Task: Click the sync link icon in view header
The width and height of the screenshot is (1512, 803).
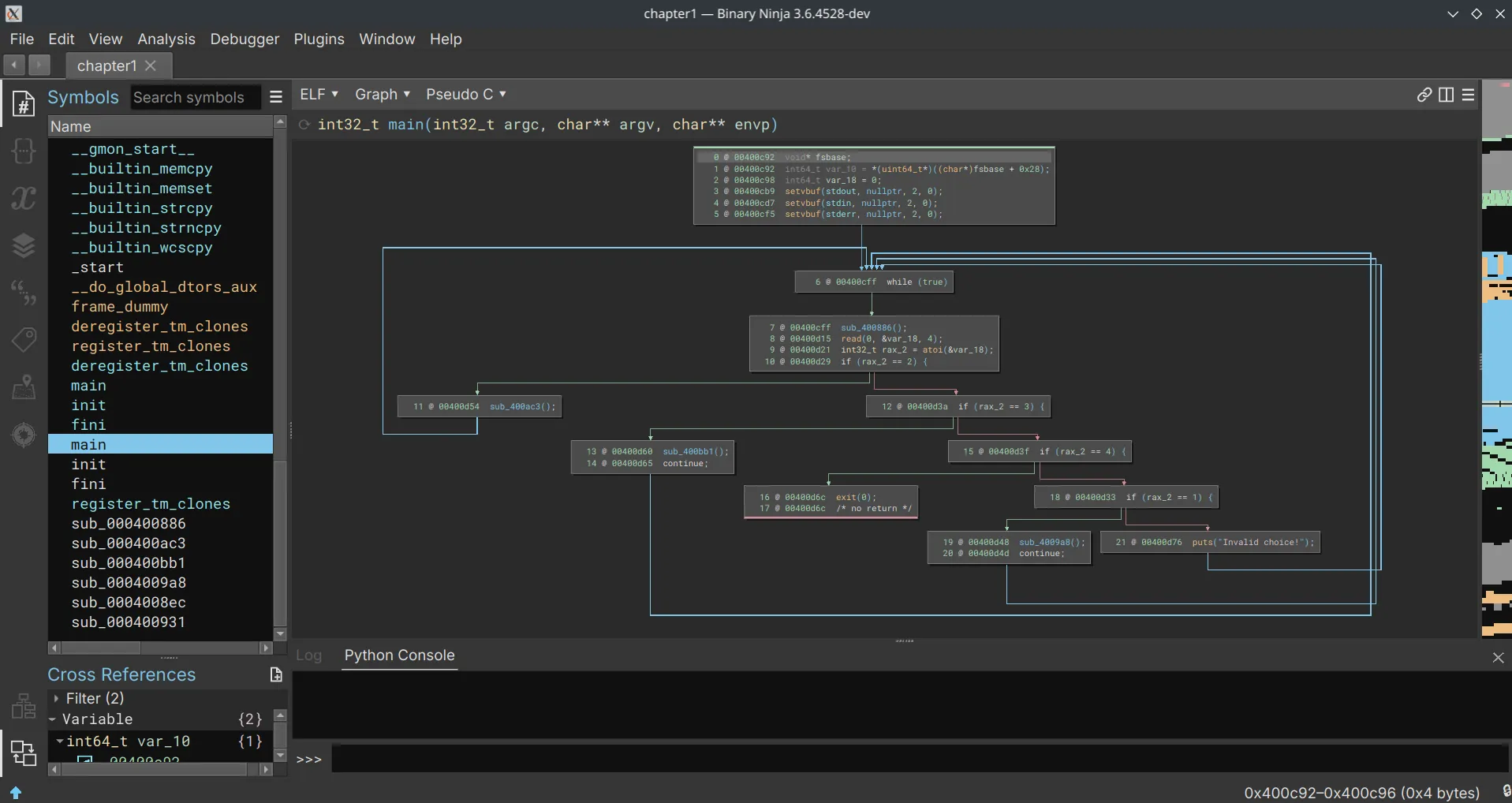Action: pos(1424,95)
